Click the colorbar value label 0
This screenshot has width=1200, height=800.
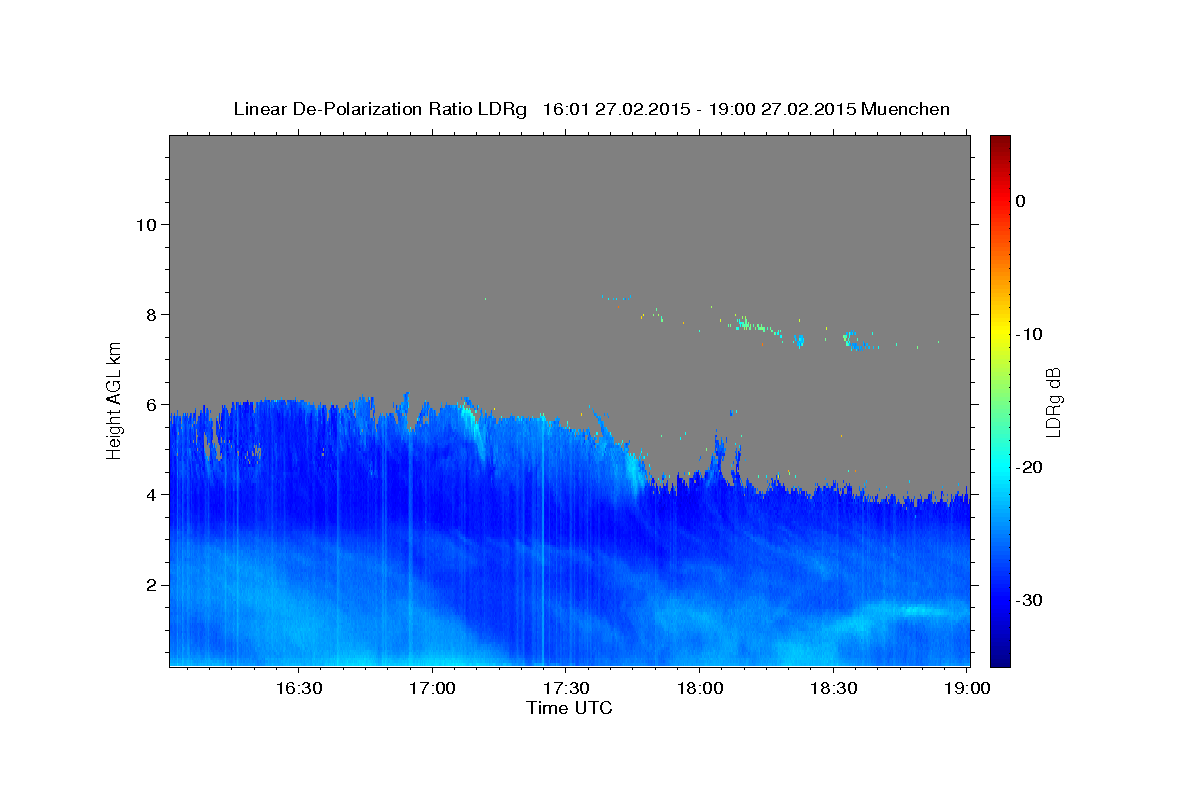[x=1020, y=201]
